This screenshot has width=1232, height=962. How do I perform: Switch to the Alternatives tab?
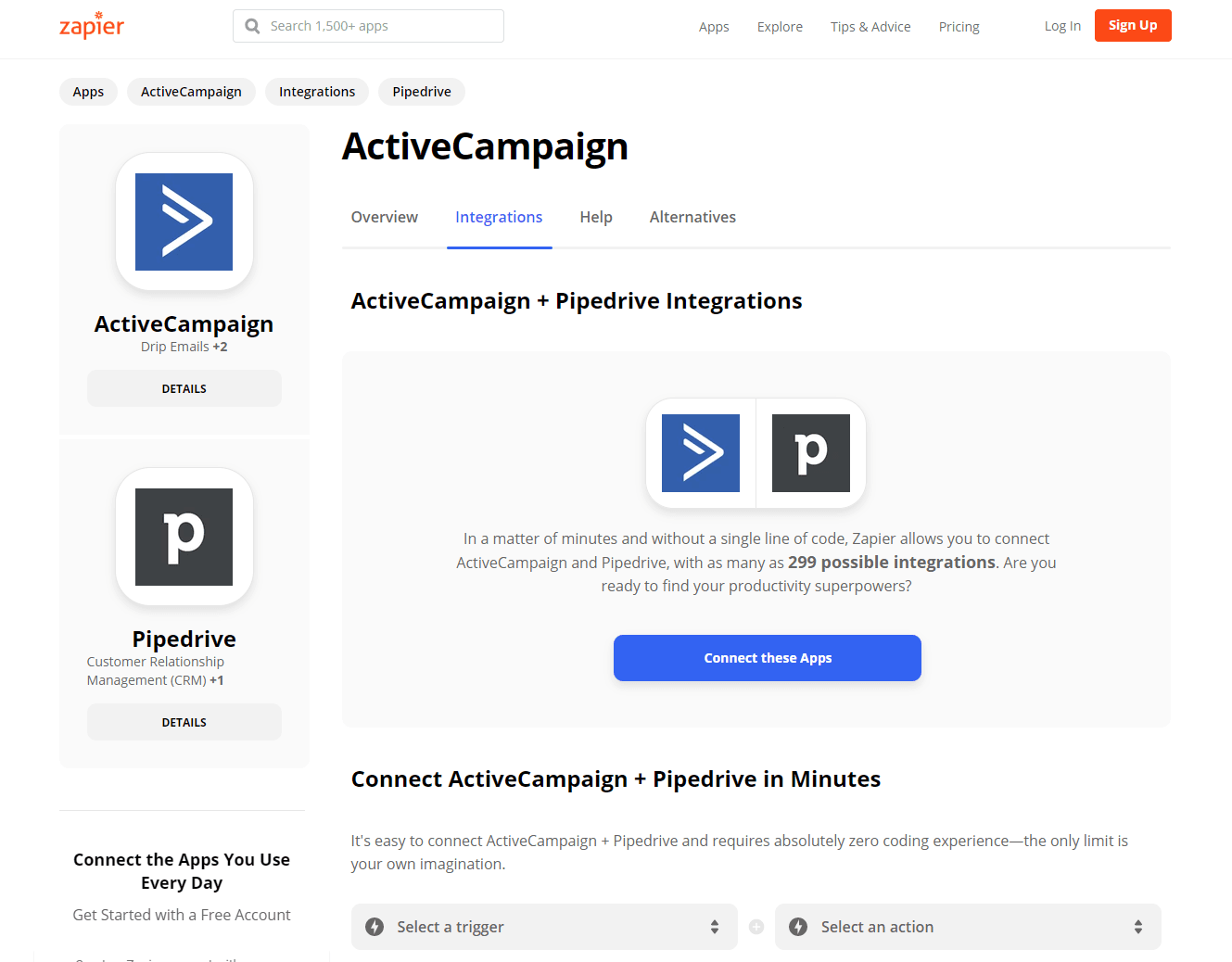coord(692,217)
